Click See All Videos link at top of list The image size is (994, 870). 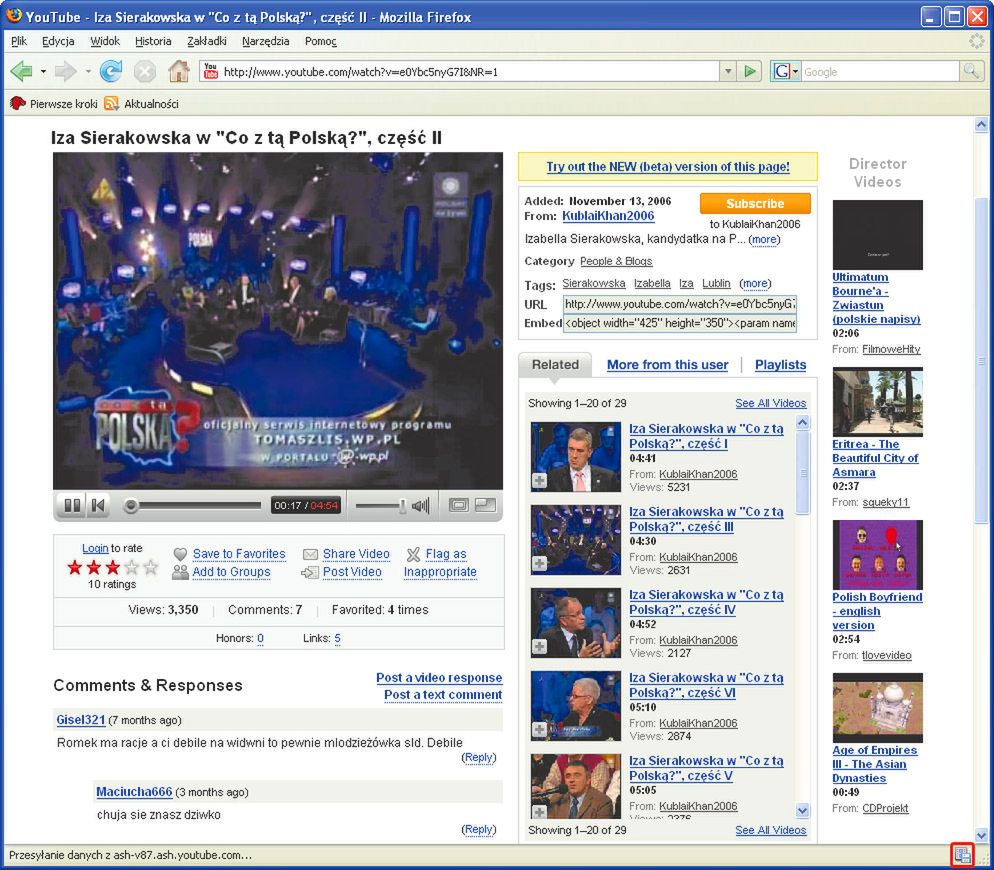(x=770, y=403)
